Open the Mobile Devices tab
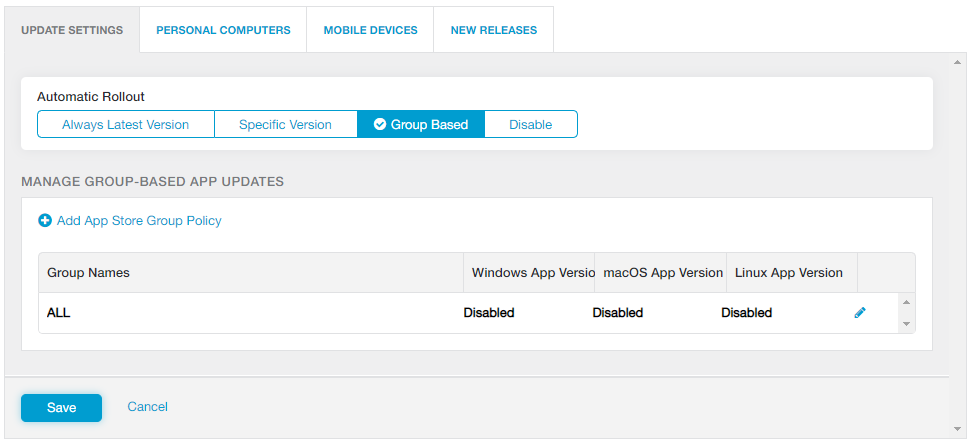The width and height of the screenshot is (971, 444). coord(370,30)
